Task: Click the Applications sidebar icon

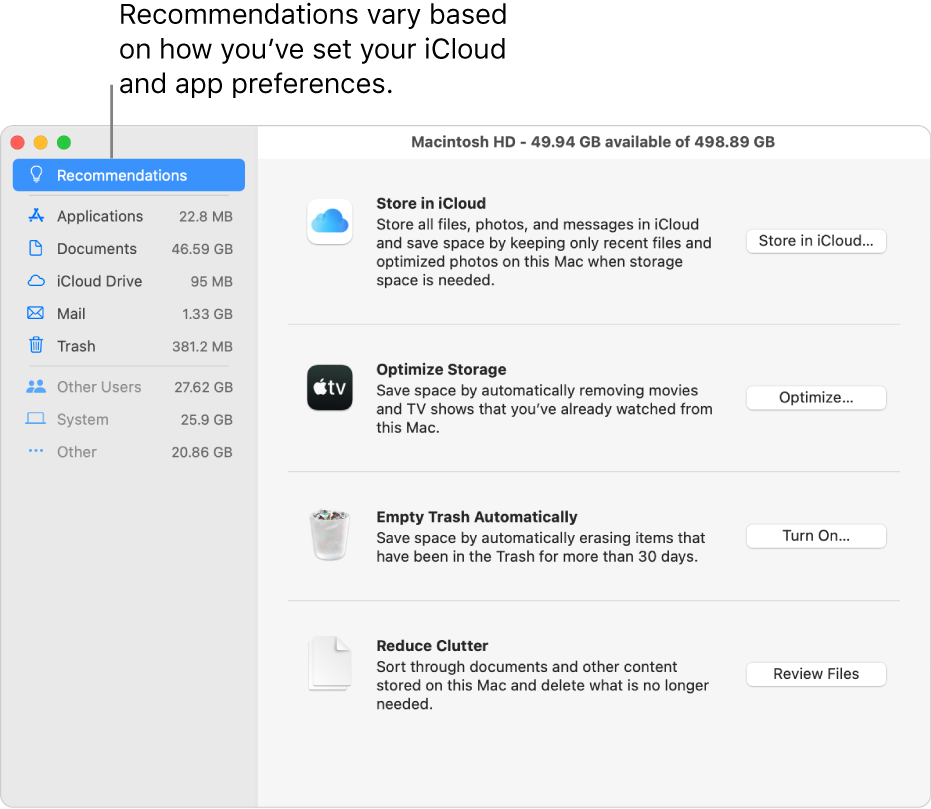Action: pos(36,215)
